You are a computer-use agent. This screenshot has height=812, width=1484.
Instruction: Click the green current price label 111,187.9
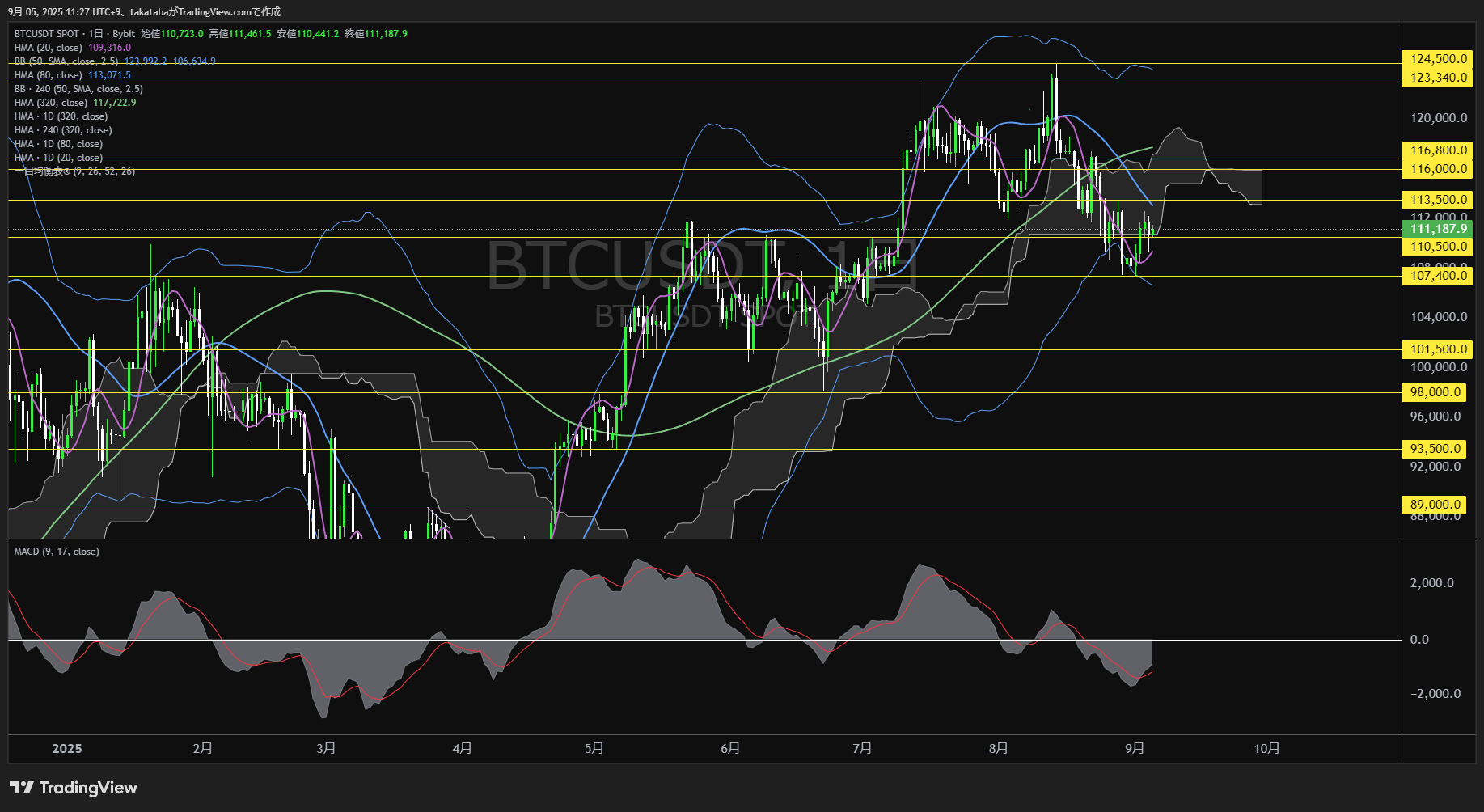pyautogui.click(x=1437, y=229)
